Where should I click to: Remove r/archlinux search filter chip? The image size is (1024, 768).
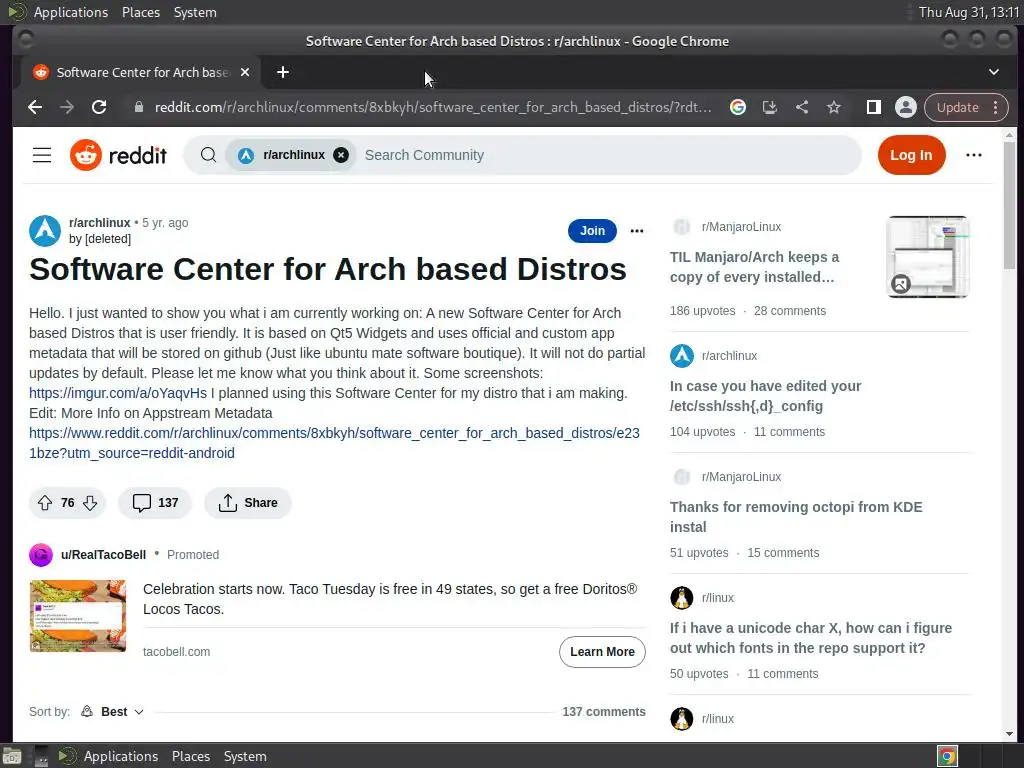[x=341, y=155]
